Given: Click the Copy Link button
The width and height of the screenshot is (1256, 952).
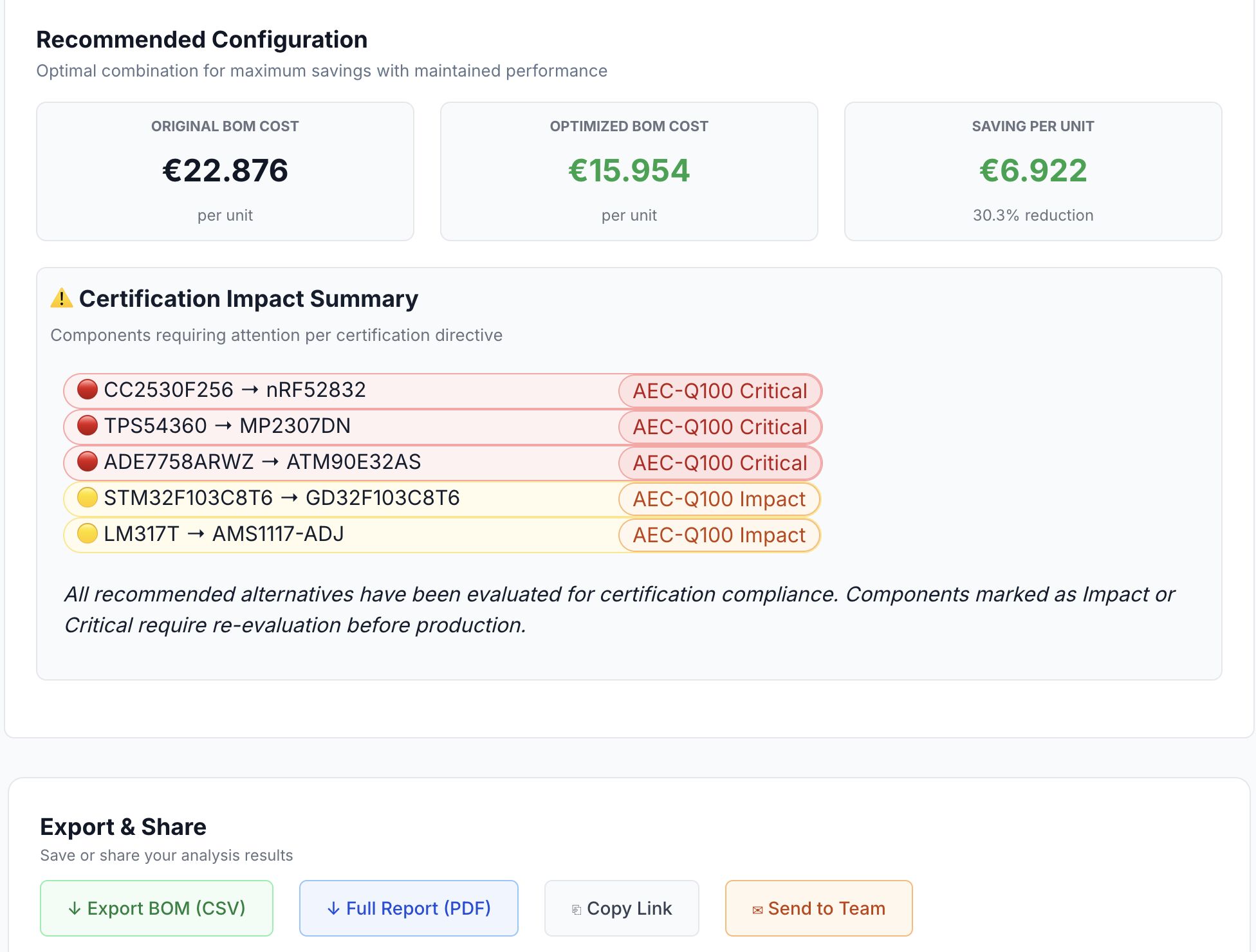Looking at the screenshot, I should click(622, 908).
